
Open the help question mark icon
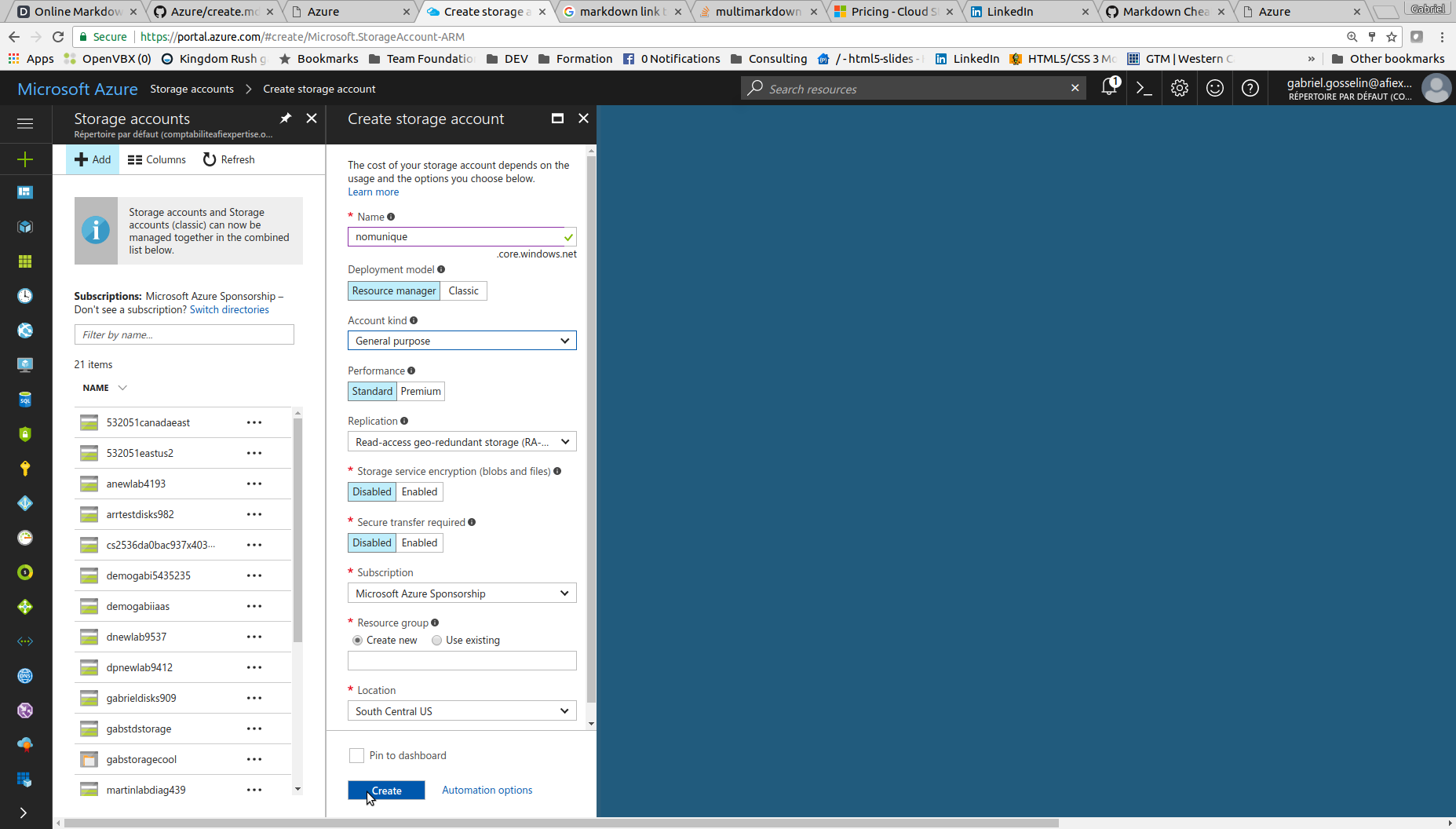click(1250, 88)
